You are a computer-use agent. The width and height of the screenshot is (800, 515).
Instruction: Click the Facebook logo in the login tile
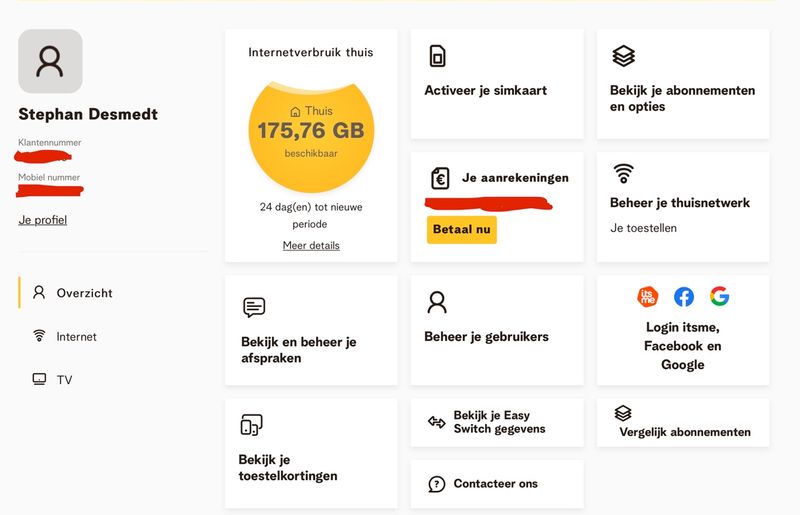pyautogui.click(x=684, y=297)
